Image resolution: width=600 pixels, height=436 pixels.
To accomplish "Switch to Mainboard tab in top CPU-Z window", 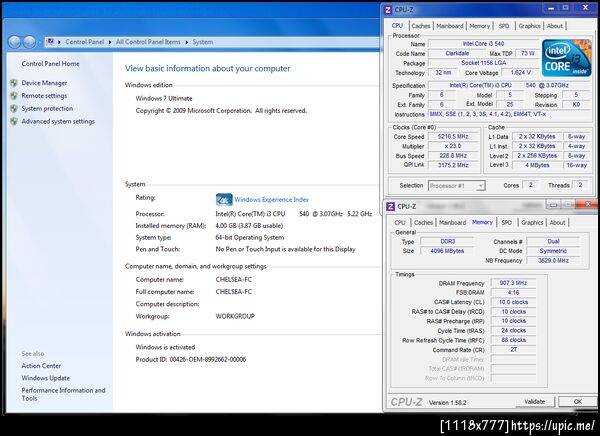I will (x=450, y=26).
